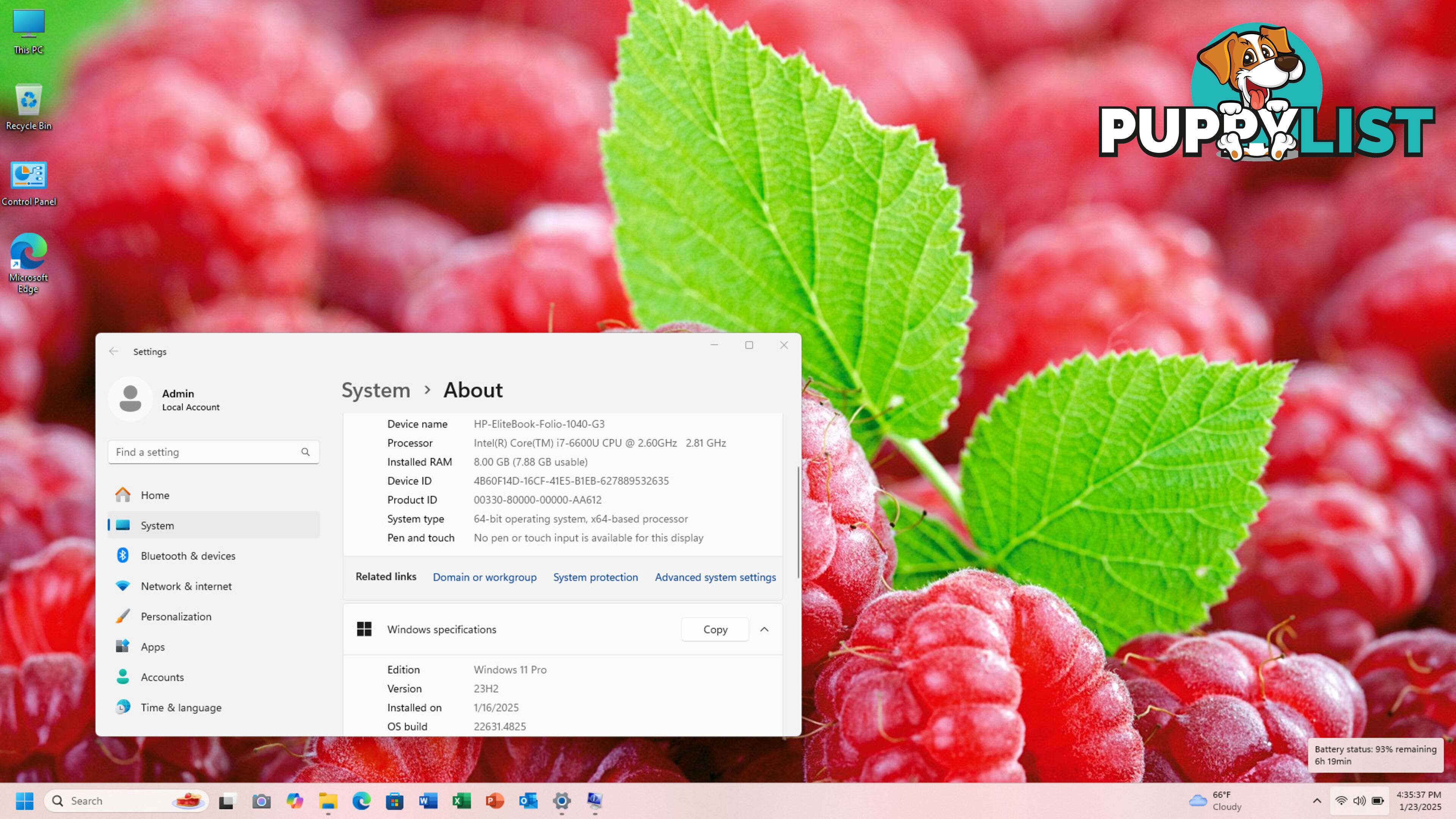Screen dimensions: 1456x819
Task: Click the back arrow in Settings
Action: [114, 351]
